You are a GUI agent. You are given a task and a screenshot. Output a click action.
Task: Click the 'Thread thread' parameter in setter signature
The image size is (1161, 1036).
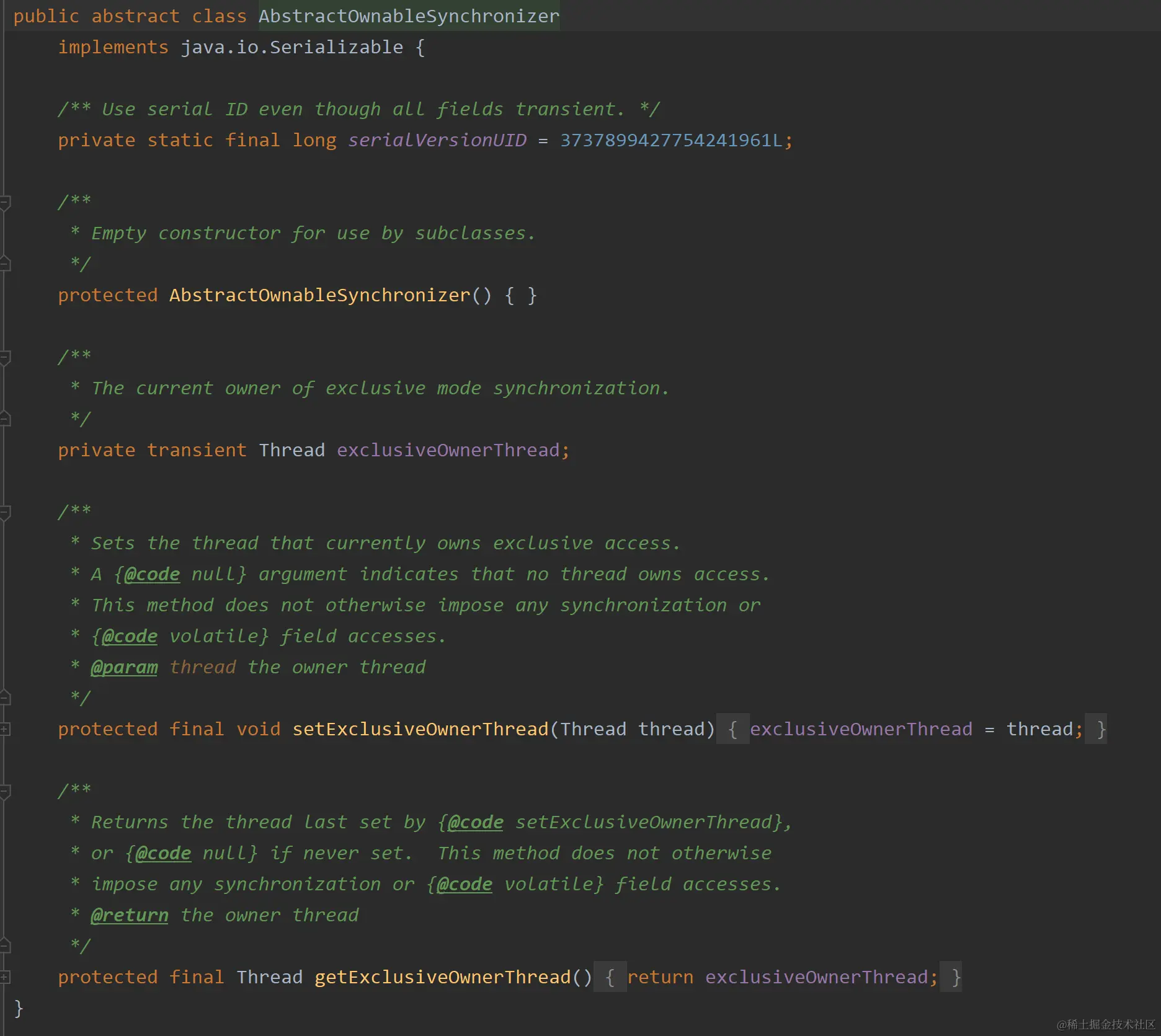click(x=633, y=729)
